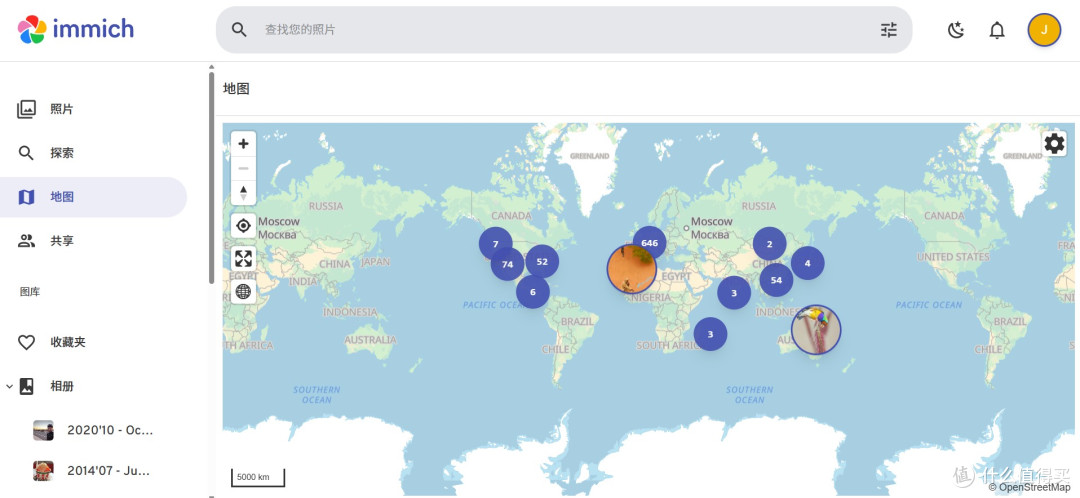This screenshot has width=1080, height=498.
Task: Open the cluster marker 4
Action: click(x=807, y=263)
